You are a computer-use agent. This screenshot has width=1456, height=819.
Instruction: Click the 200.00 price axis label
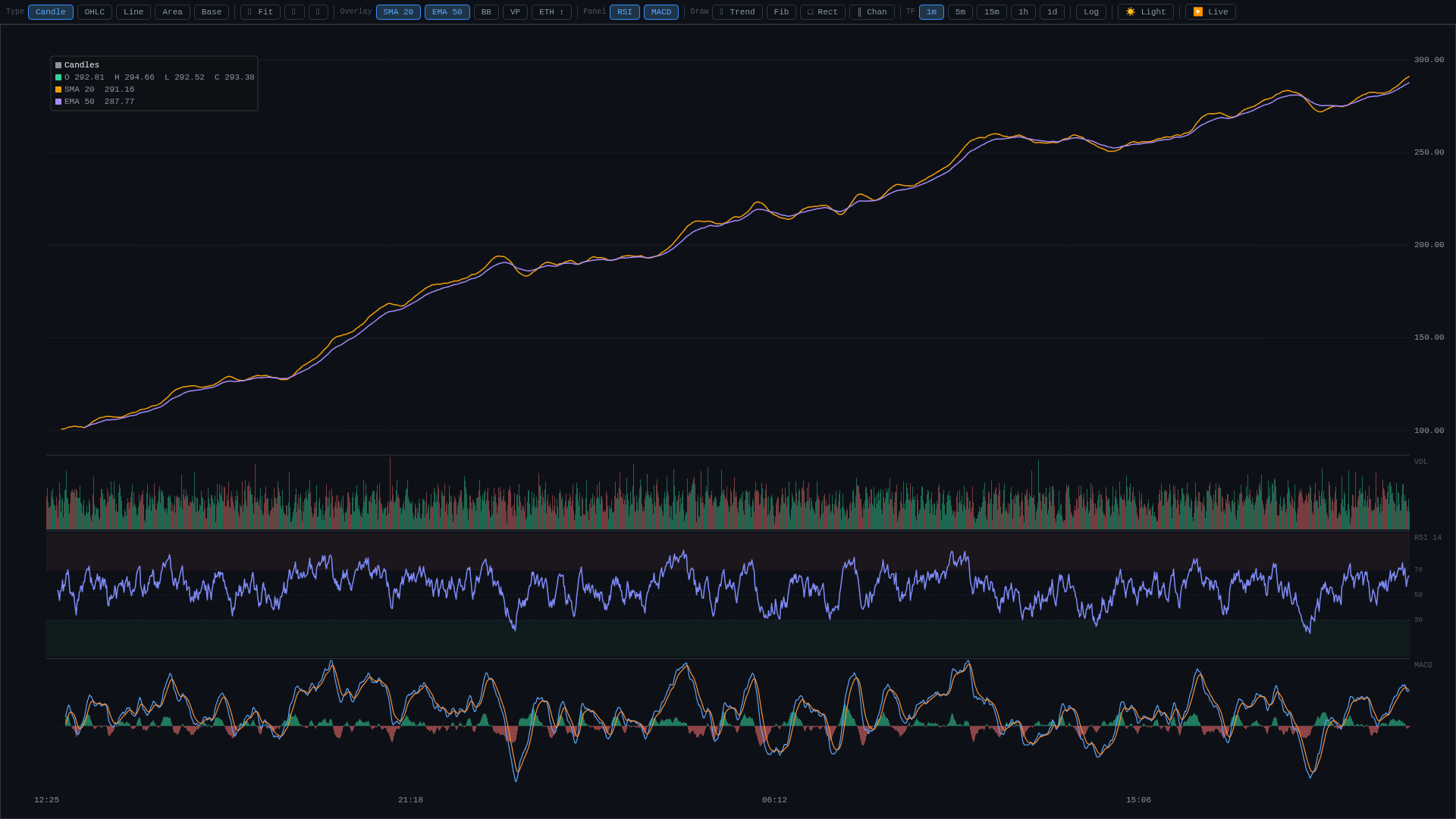pos(1429,245)
